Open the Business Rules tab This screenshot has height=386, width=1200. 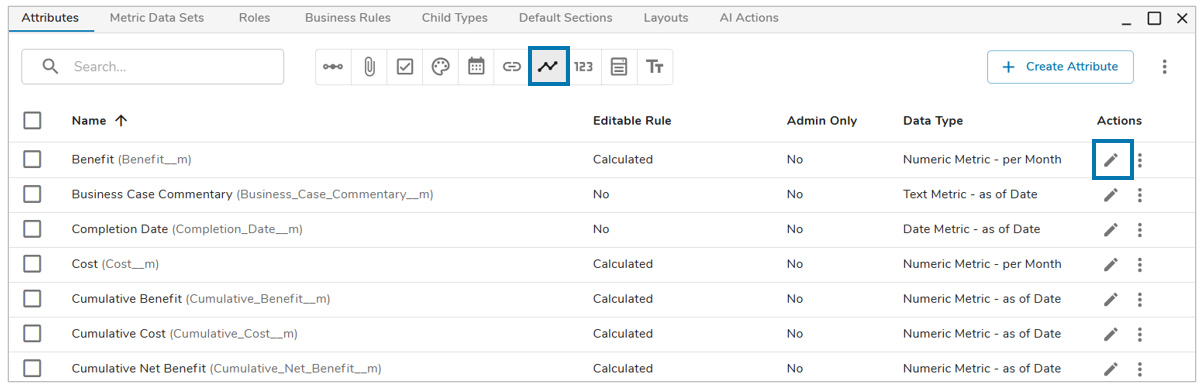(348, 18)
